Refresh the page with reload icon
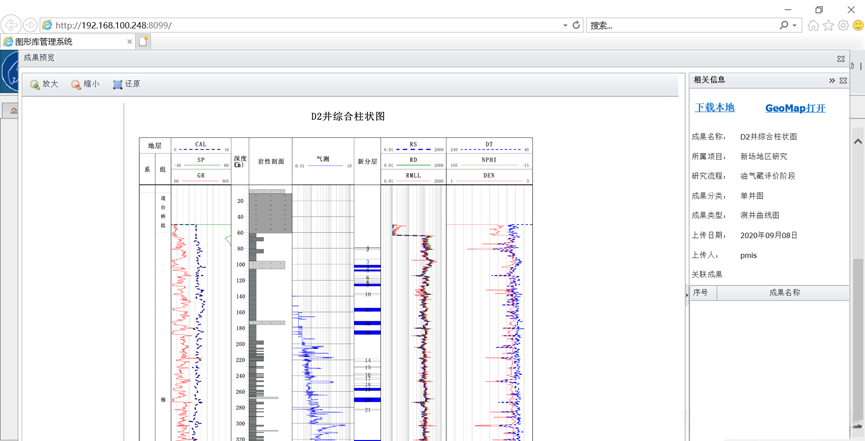 pyautogui.click(x=576, y=25)
